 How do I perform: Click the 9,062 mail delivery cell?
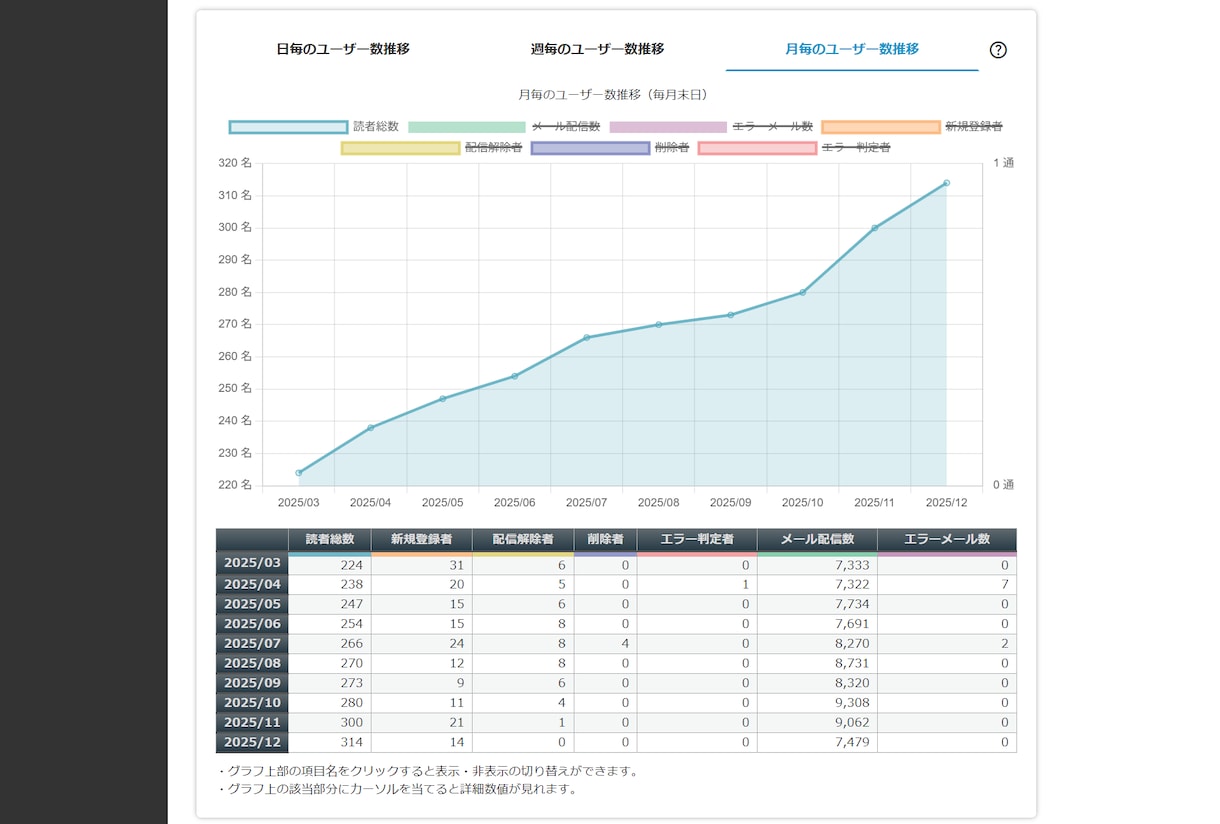tap(818, 722)
